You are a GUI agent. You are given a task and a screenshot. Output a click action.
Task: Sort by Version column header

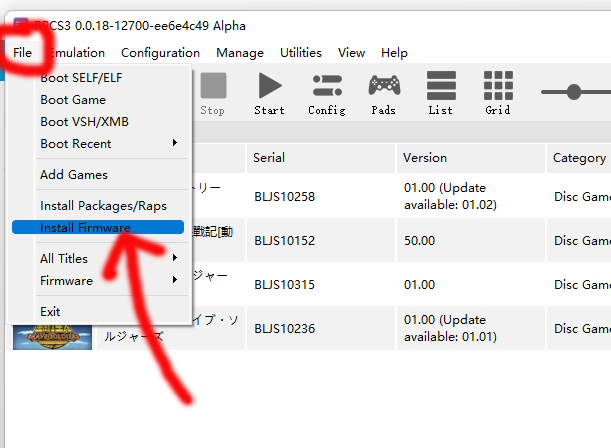pos(471,158)
